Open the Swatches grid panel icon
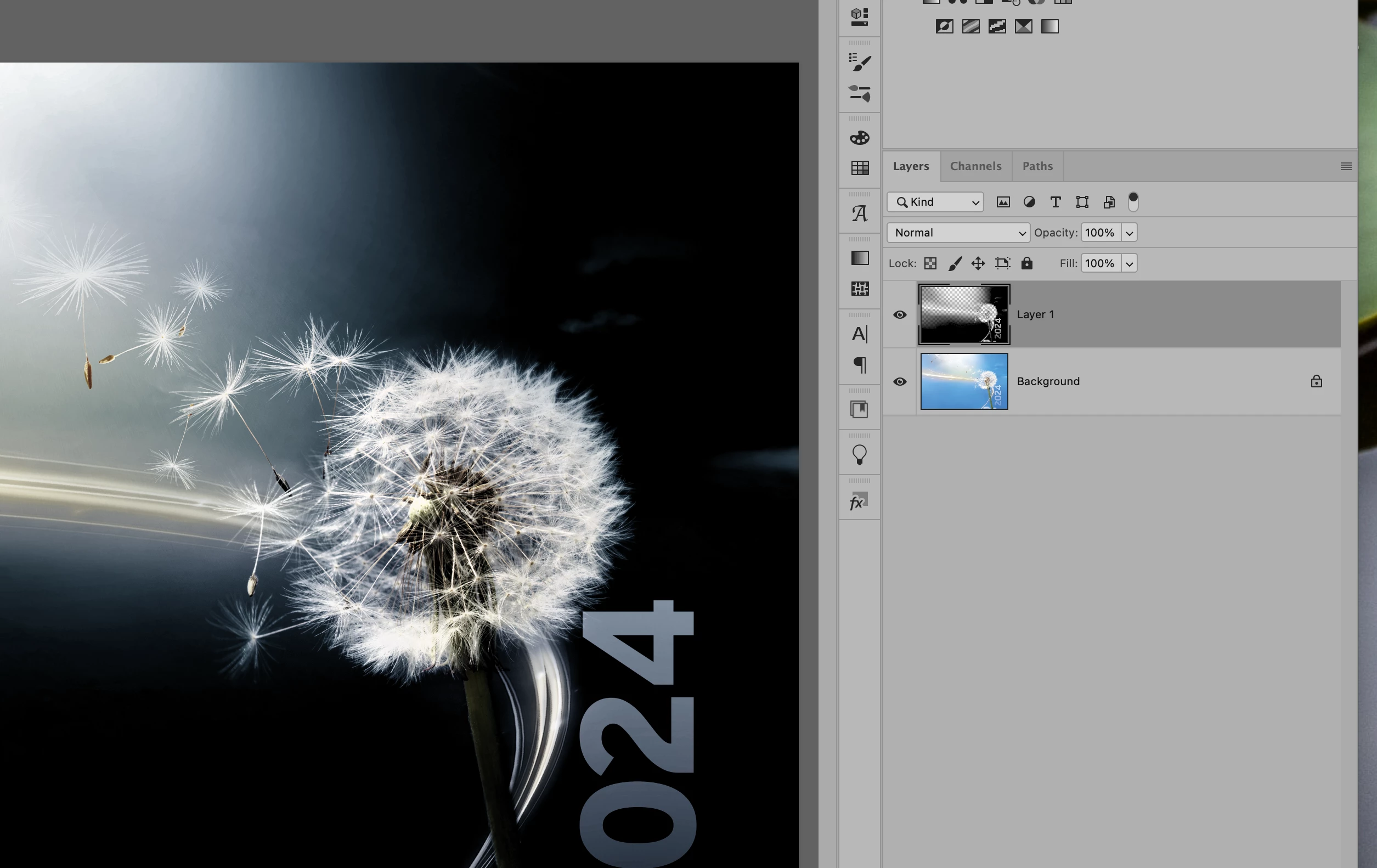Viewport: 1377px width, 868px height. 860,168
